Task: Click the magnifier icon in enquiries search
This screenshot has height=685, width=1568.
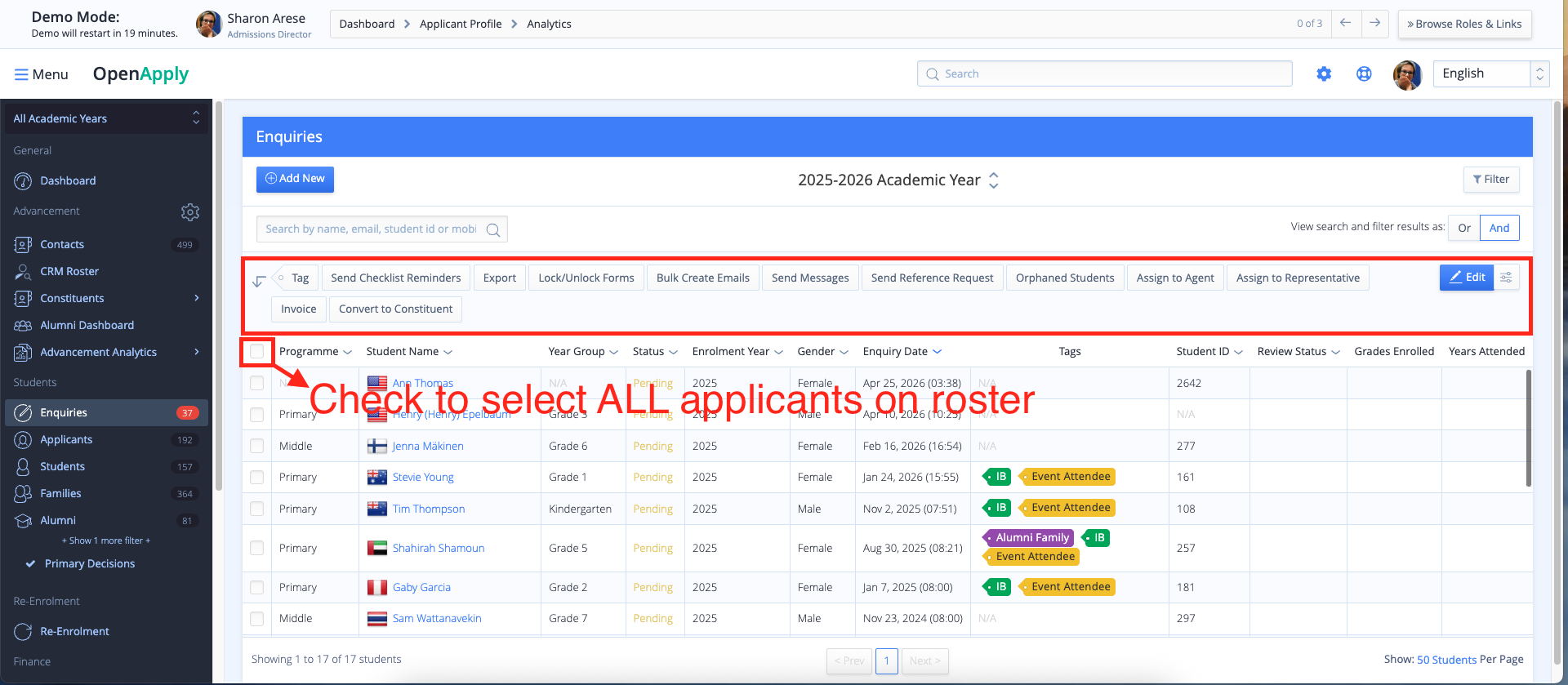Action: click(x=493, y=230)
